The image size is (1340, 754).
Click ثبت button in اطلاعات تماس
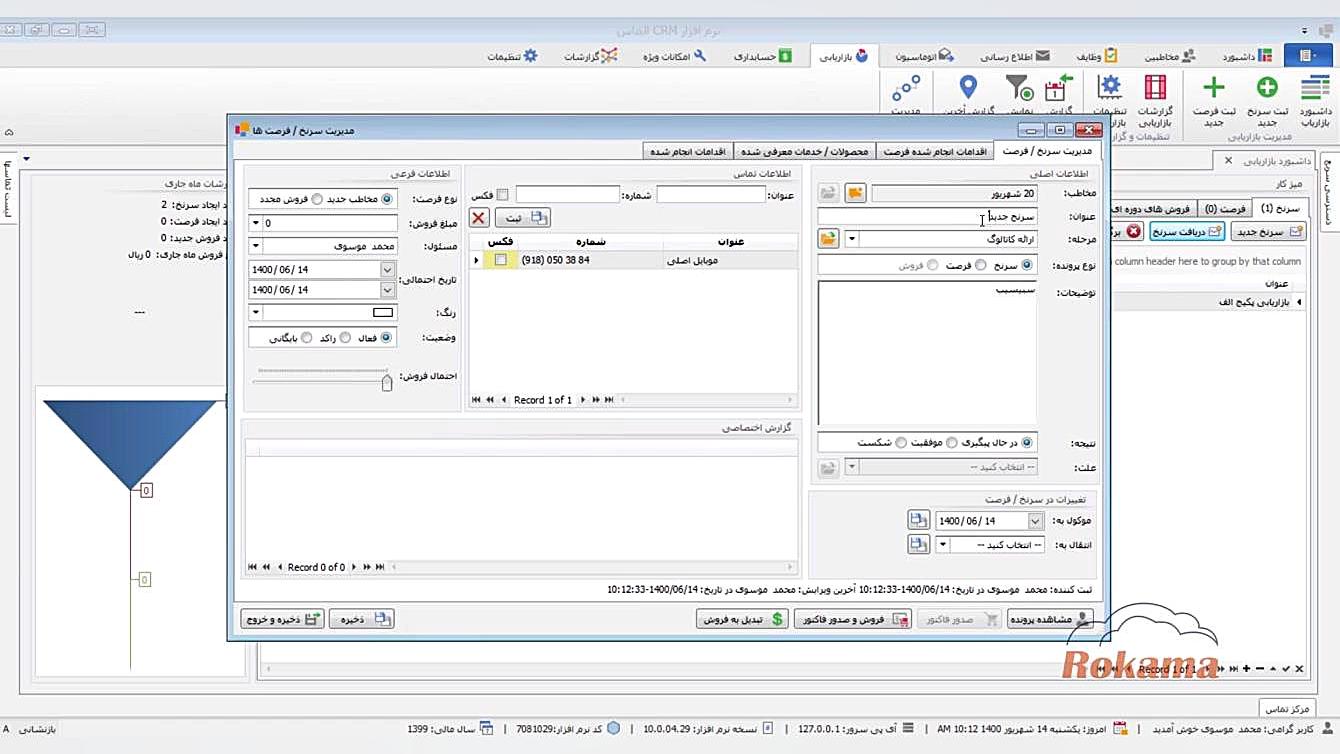click(x=522, y=217)
